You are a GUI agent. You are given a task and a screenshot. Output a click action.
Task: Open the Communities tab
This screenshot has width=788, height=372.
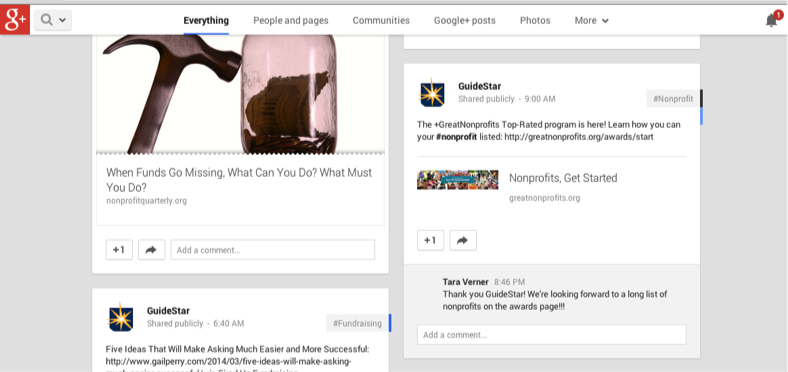tap(381, 21)
